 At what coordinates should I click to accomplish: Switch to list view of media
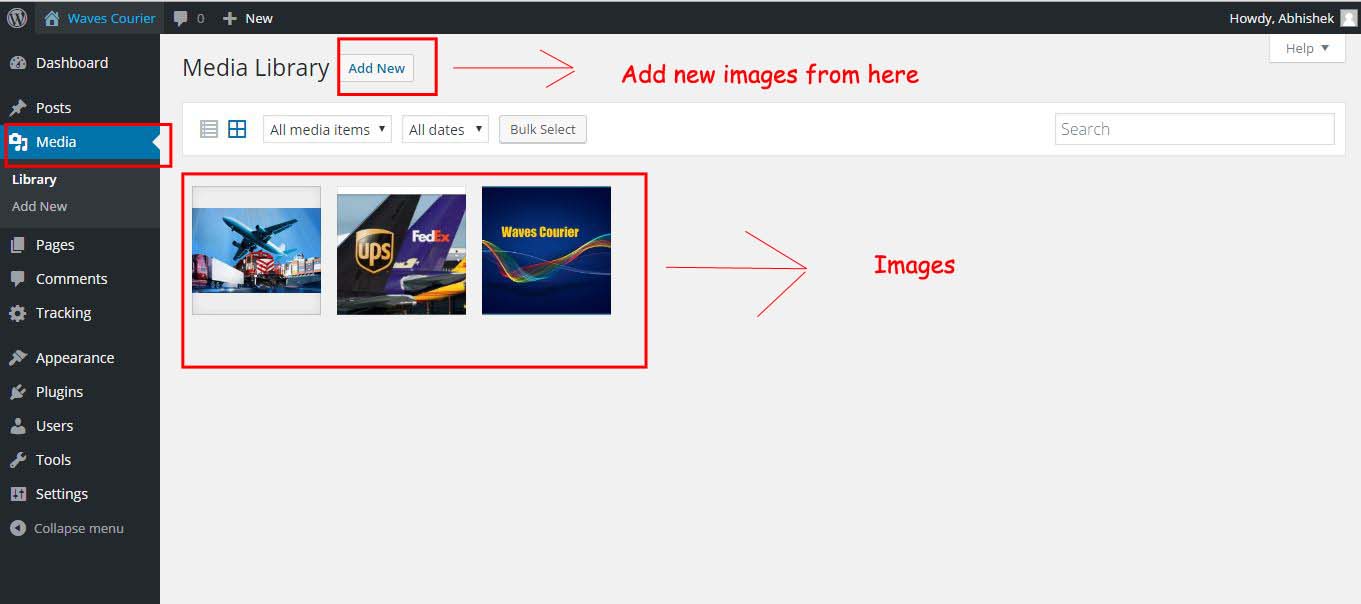coord(209,129)
